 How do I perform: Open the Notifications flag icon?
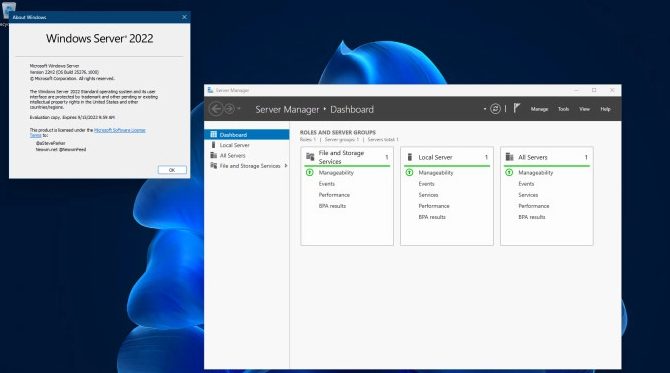(x=517, y=109)
